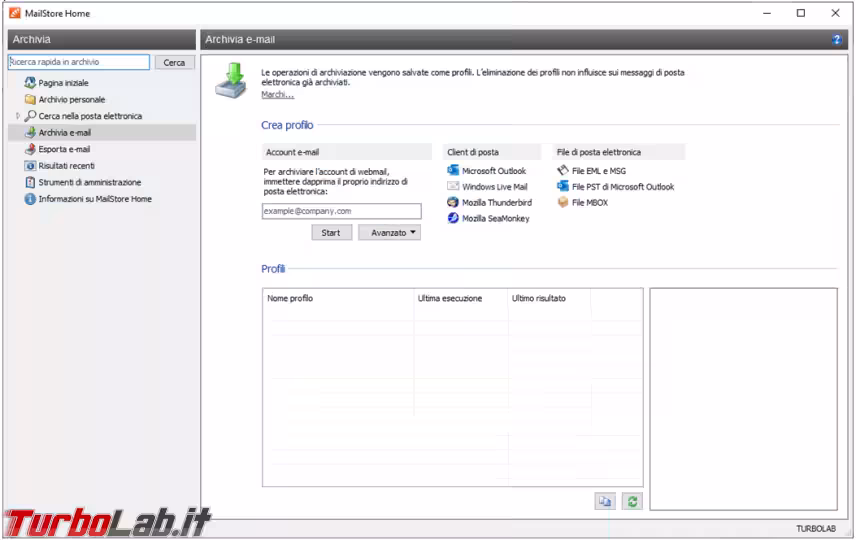Click the Pagina iniziale sidebar icon
This screenshot has height=540, width=856.
pos(30,83)
